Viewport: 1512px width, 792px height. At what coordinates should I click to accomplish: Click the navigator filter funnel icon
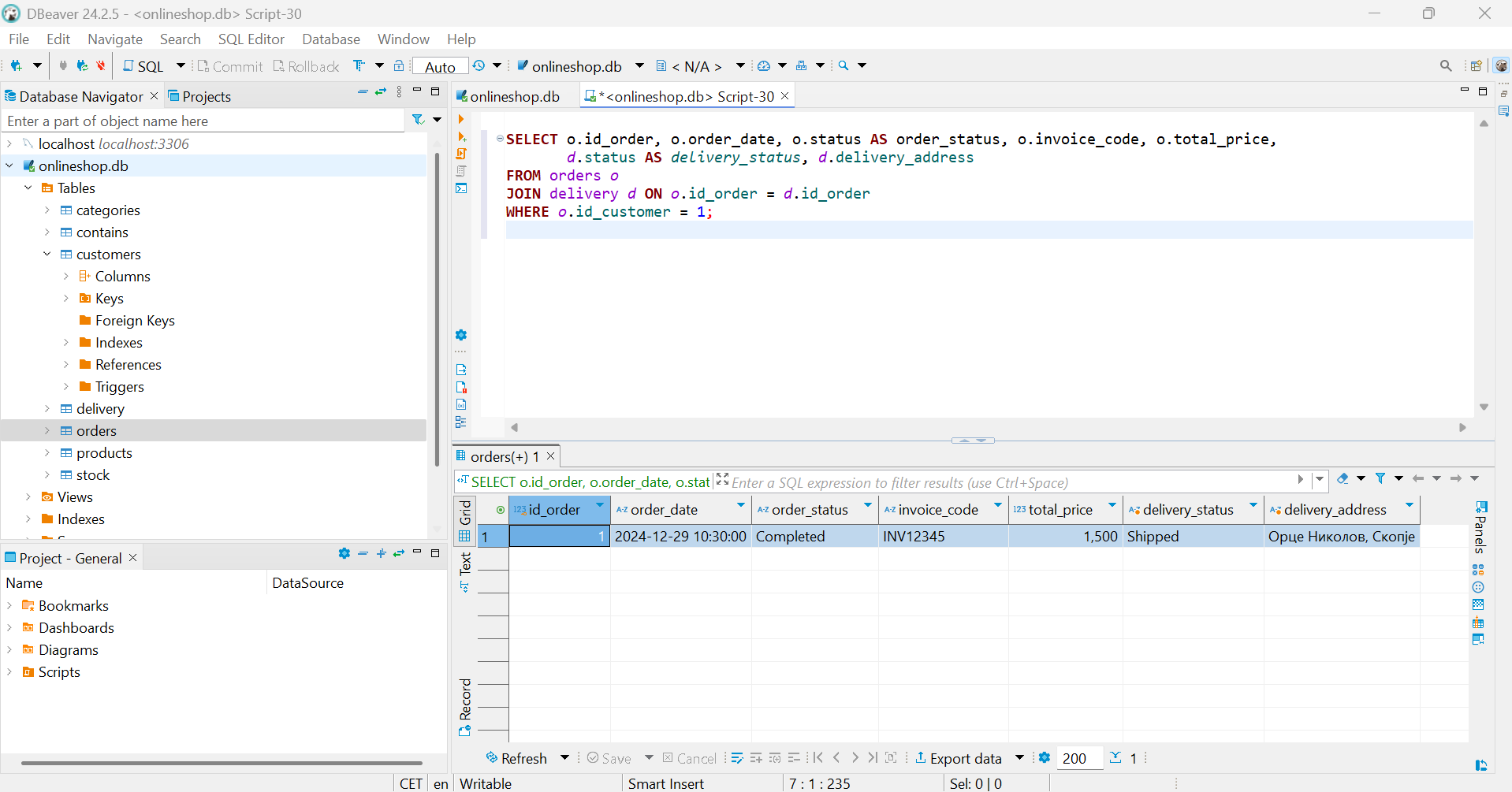click(418, 120)
